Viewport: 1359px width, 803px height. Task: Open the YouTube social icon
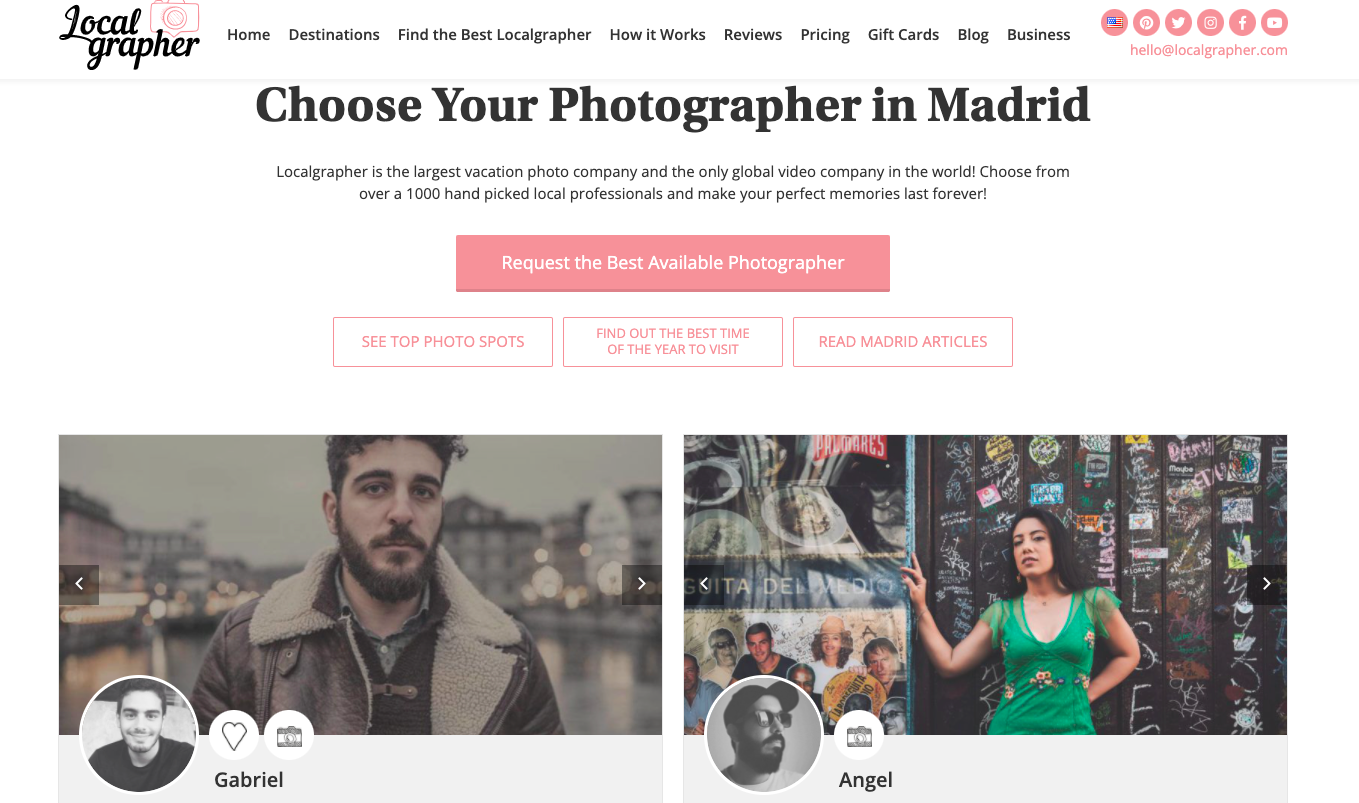1274,22
